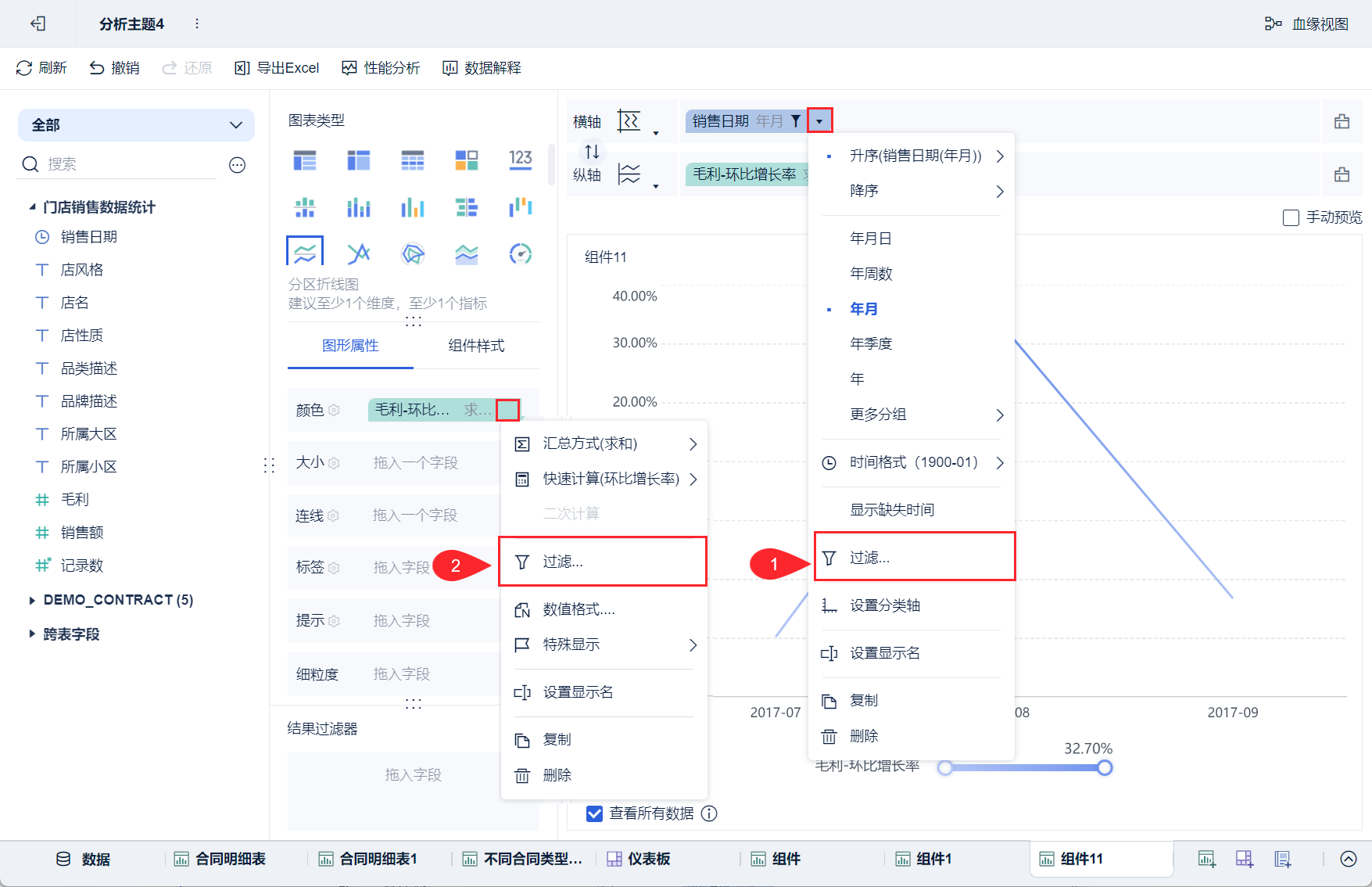Click the 数据解释 button

(x=482, y=68)
